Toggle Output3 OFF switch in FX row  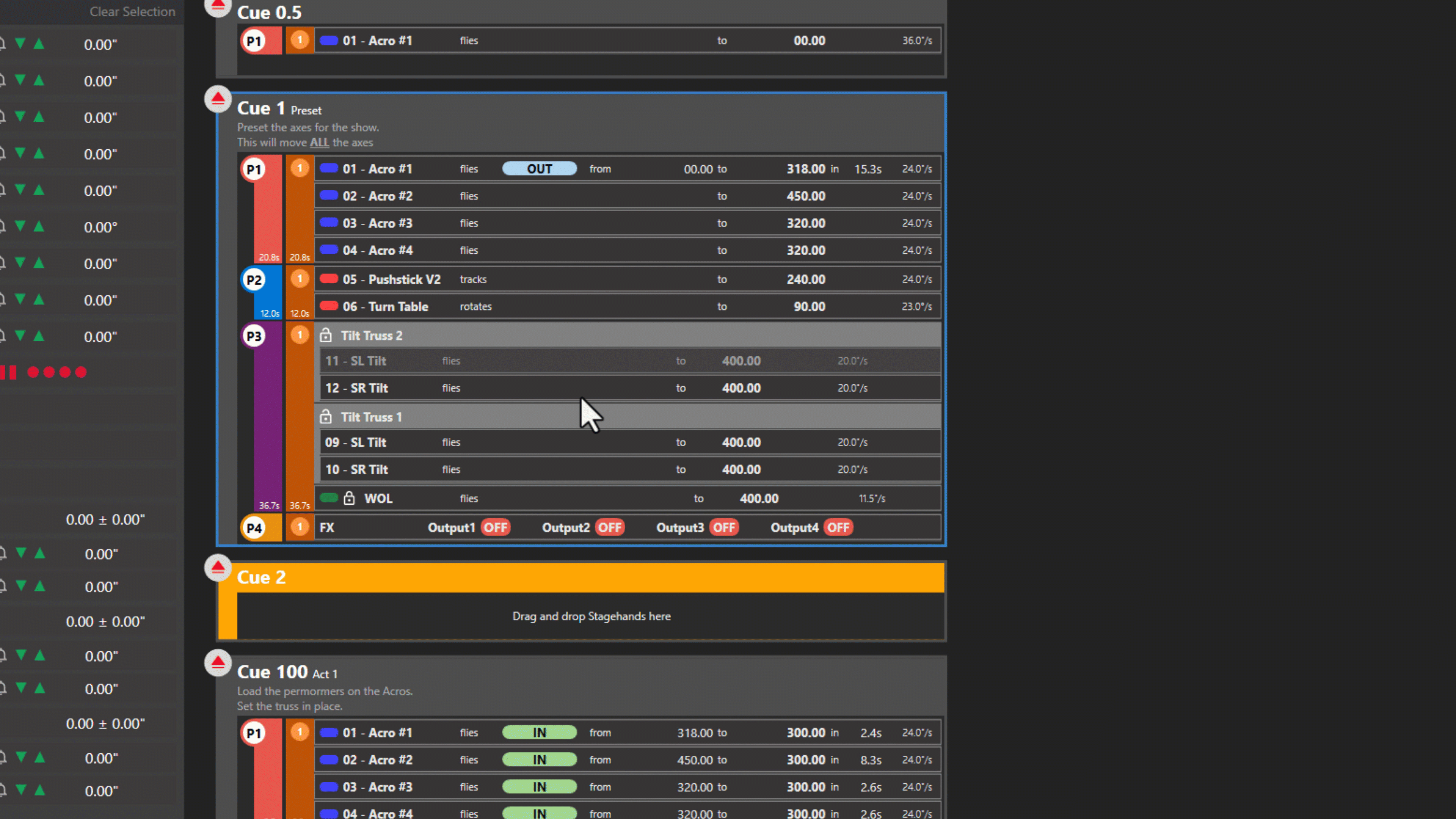(x=724, y=527)
